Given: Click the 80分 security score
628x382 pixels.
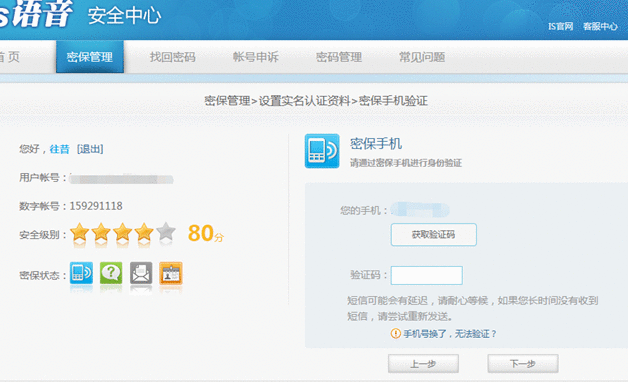Looking at the screenshot, I should (206, 233).
